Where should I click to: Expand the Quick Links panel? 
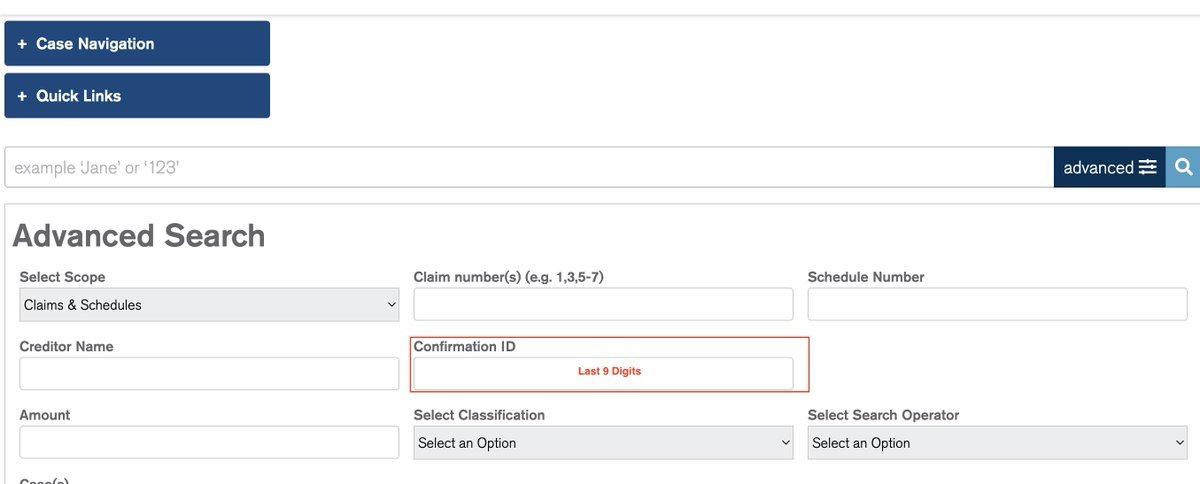137,96
